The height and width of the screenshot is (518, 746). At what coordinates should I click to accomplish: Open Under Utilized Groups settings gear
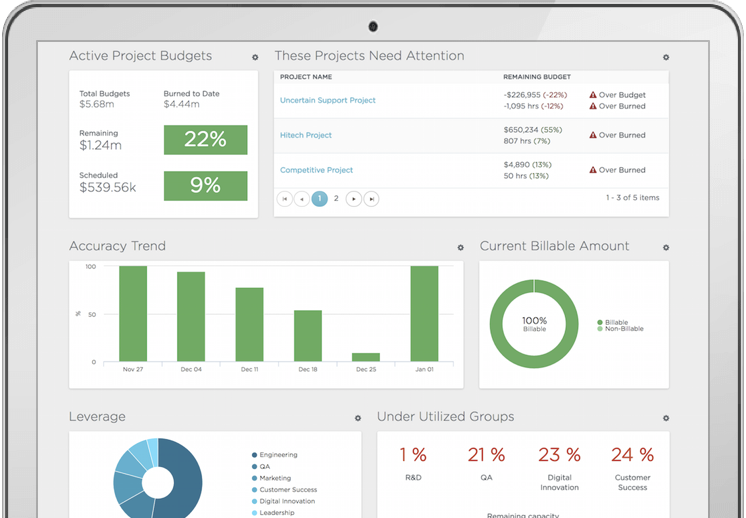(666, 418)
